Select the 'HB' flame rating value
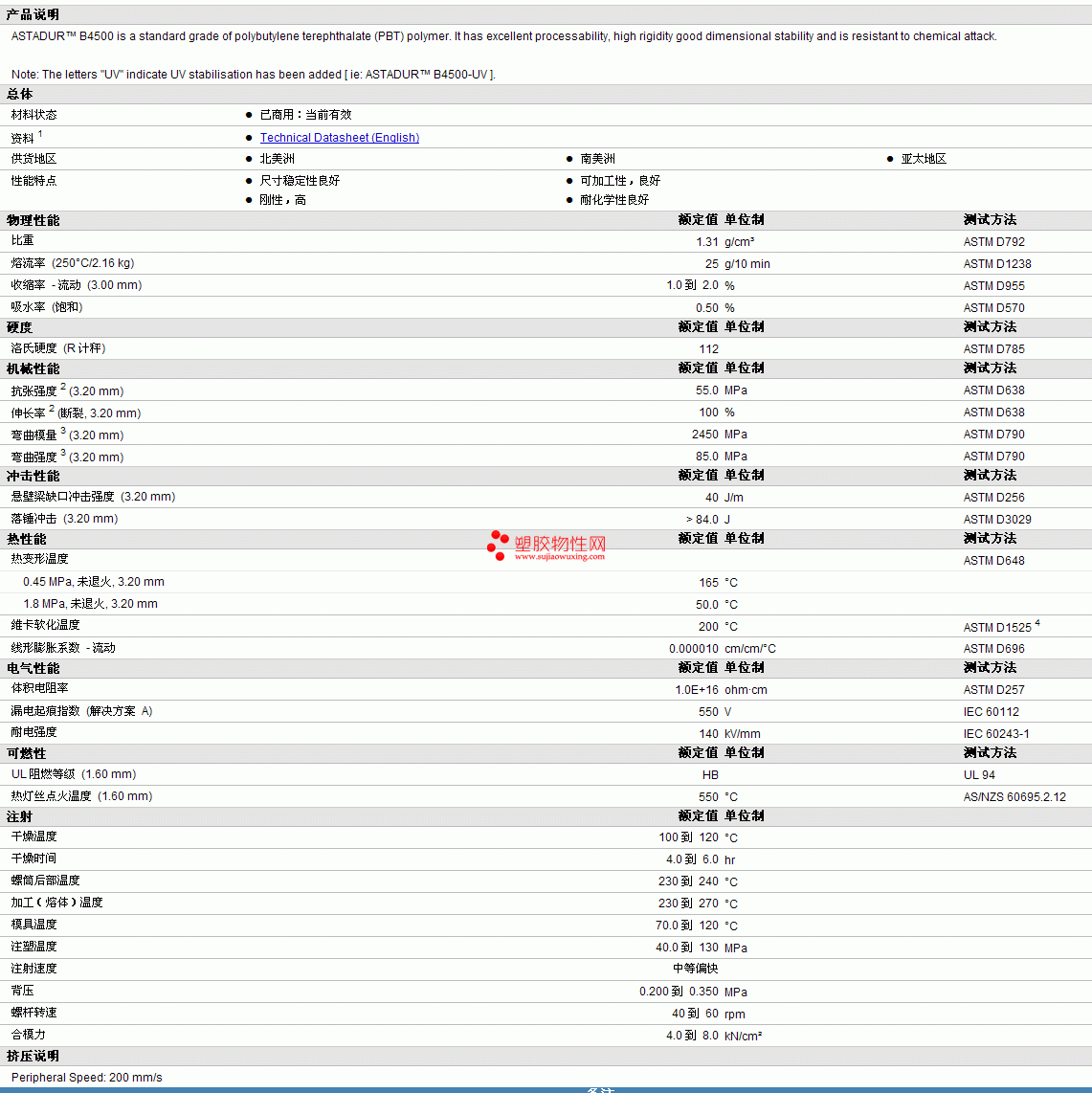Image resolution: width=1092 pixels, height=1093 pixels. click(x=710, y=775)
